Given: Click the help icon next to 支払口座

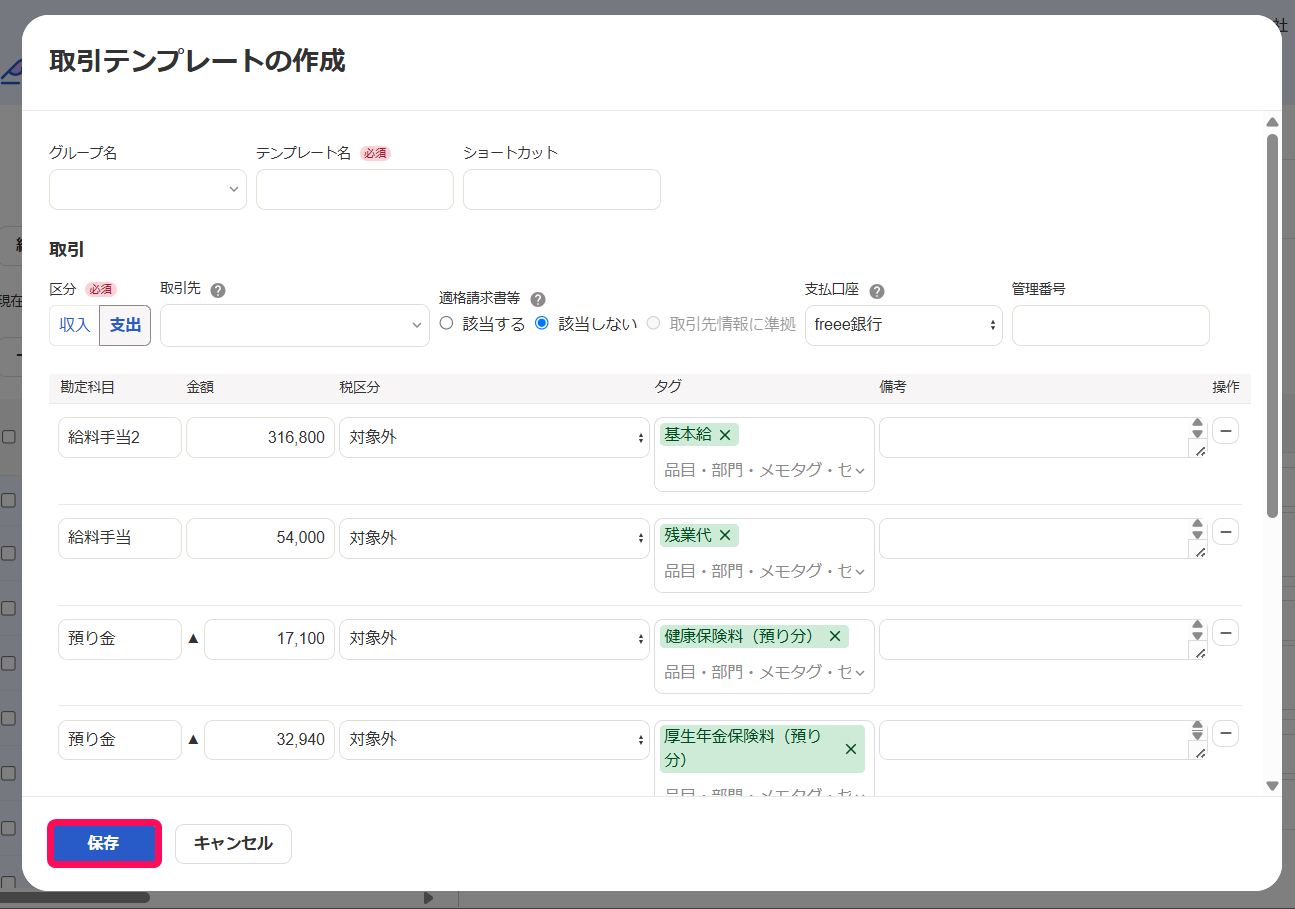Looking at the screenshot, I should (x=877, y=291).
